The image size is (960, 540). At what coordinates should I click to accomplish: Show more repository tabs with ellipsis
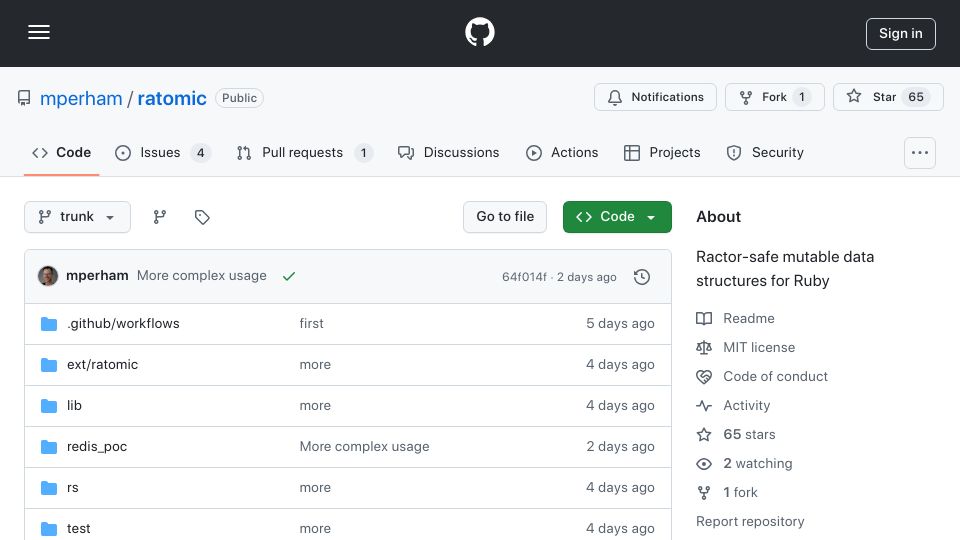point(920,152)
